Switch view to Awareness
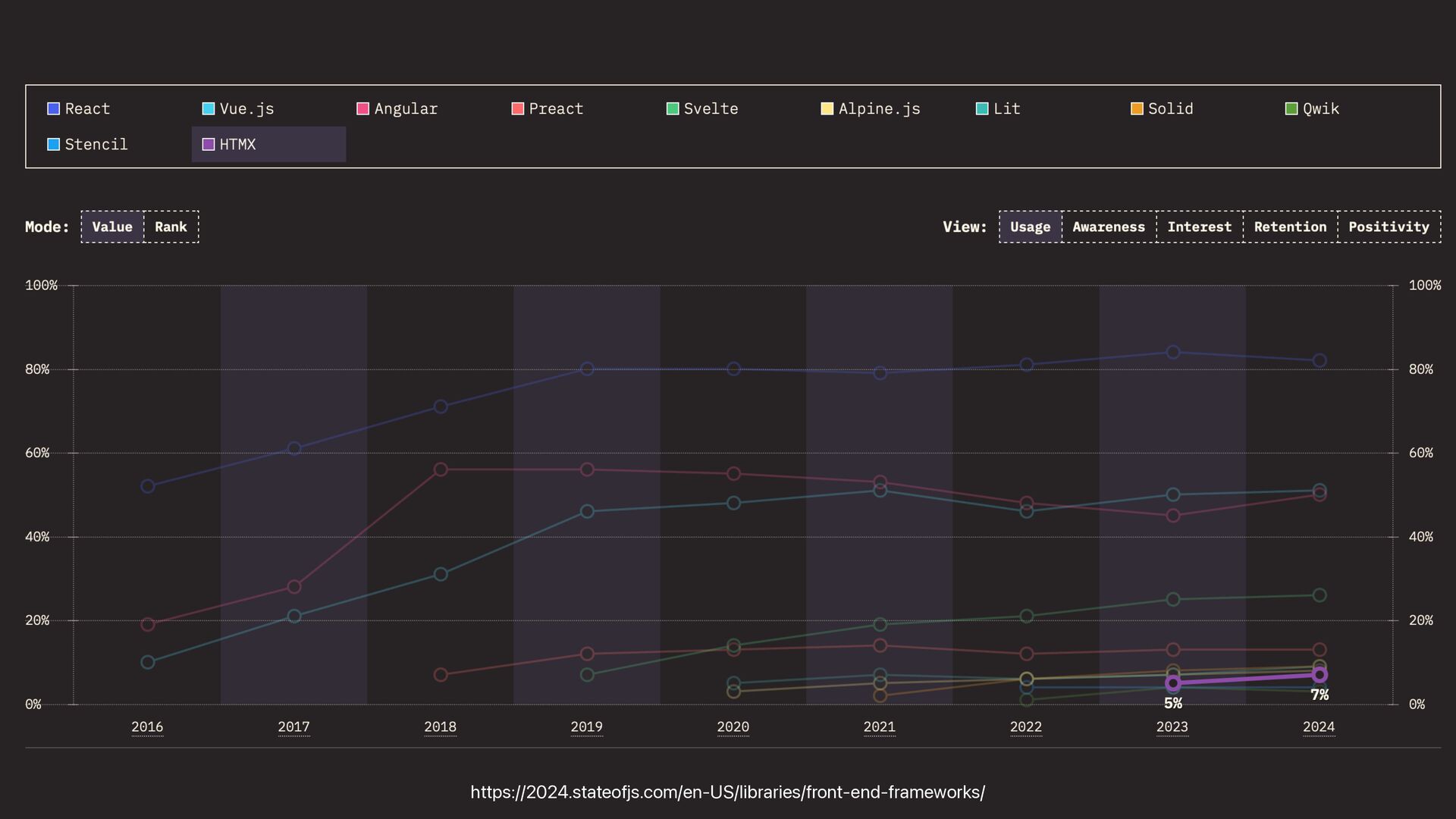This screenshot has width=1456, height=819. (x=1108, y=227)
